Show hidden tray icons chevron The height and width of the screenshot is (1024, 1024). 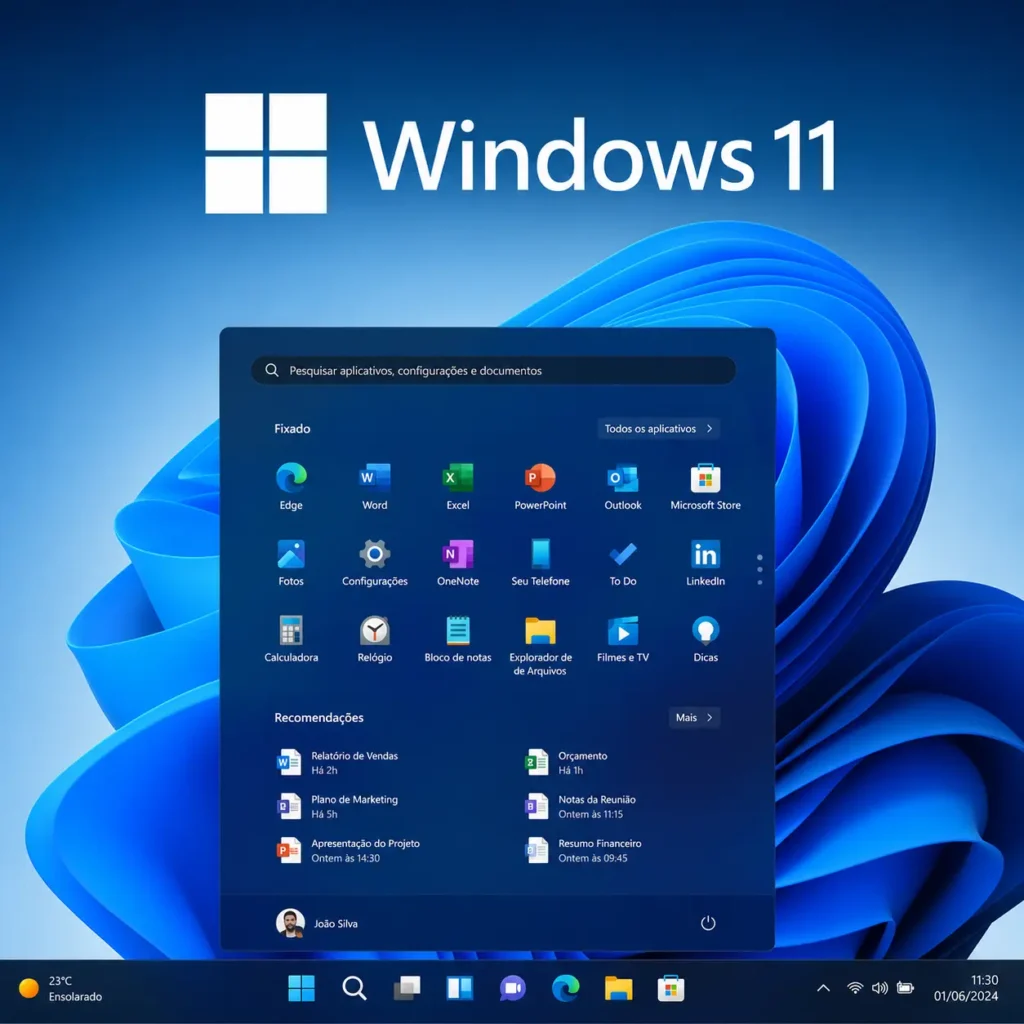pos(824,988)
